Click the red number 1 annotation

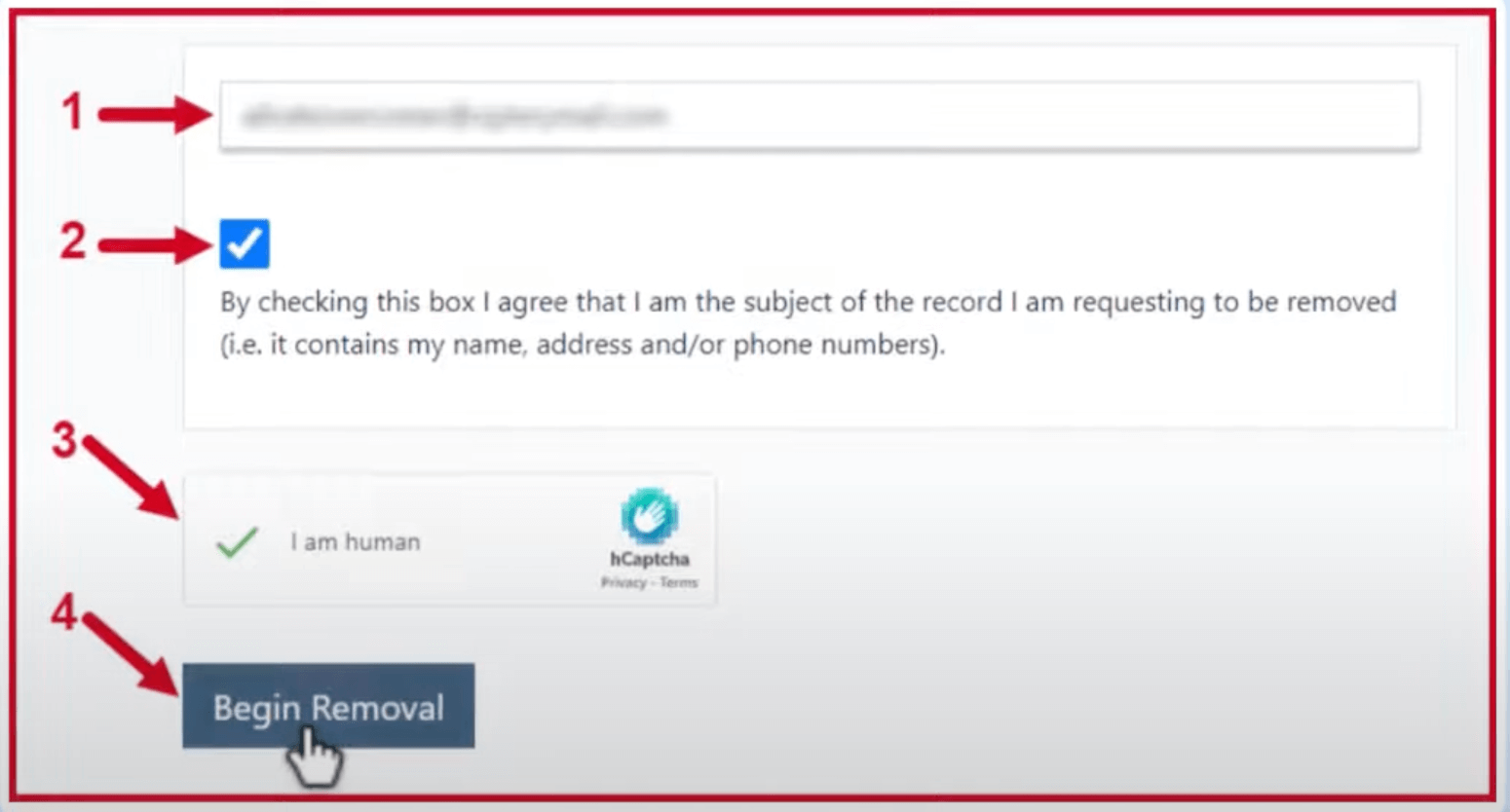73,111
